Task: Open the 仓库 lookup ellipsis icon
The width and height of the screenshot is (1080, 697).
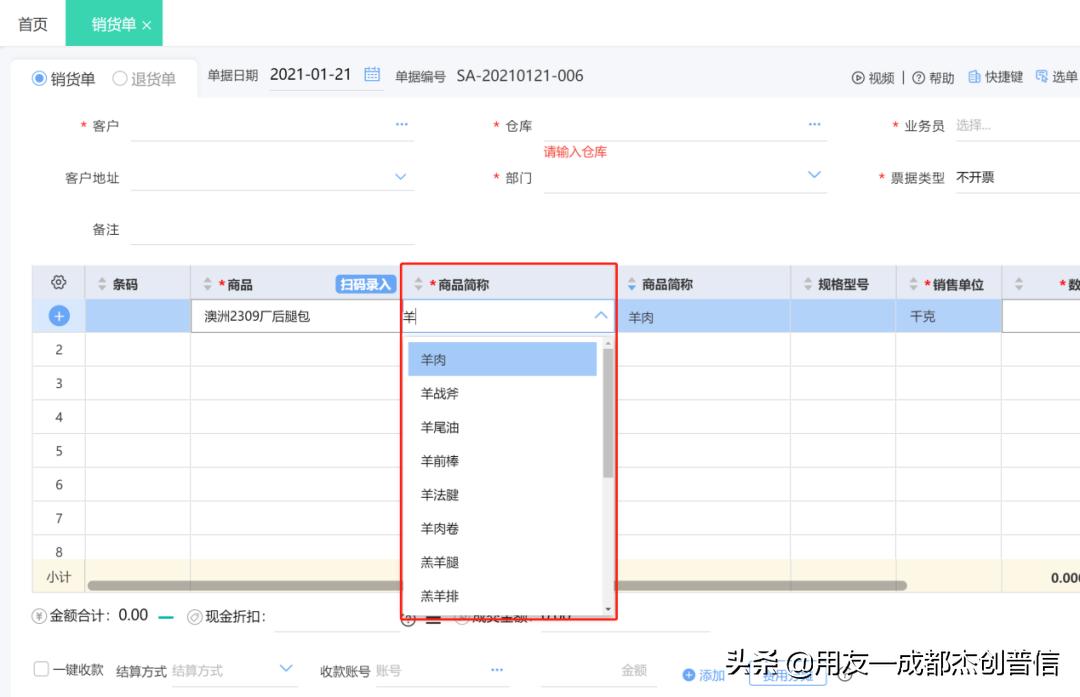Action: pos(814,124)
